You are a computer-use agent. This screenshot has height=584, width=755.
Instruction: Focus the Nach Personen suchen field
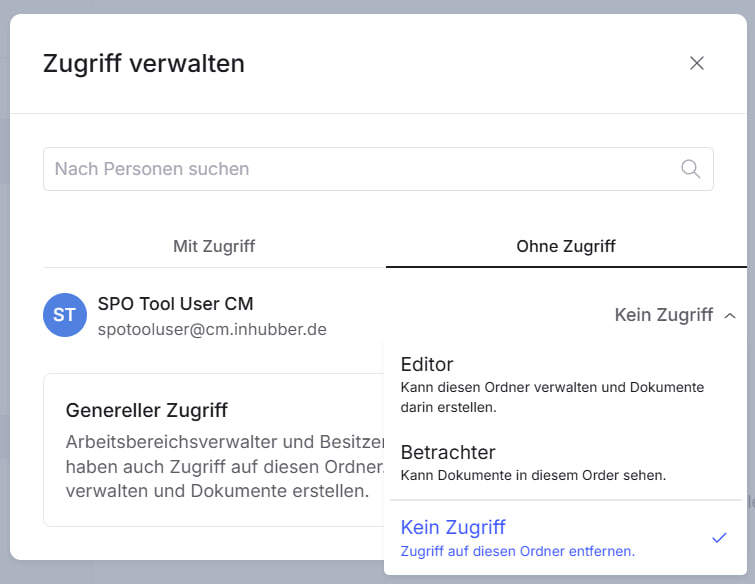pos(360,169)
